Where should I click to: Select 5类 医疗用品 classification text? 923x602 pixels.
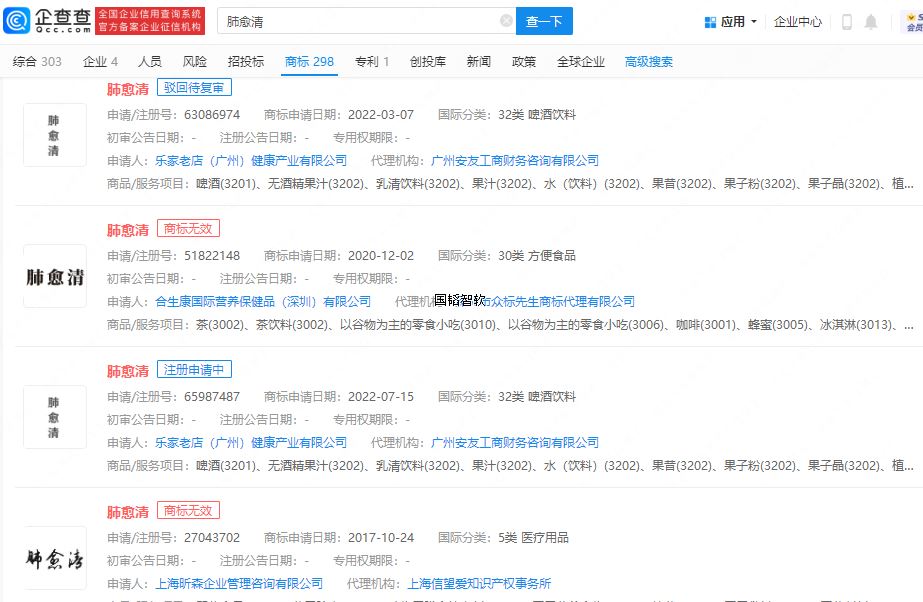coord(533,537)
